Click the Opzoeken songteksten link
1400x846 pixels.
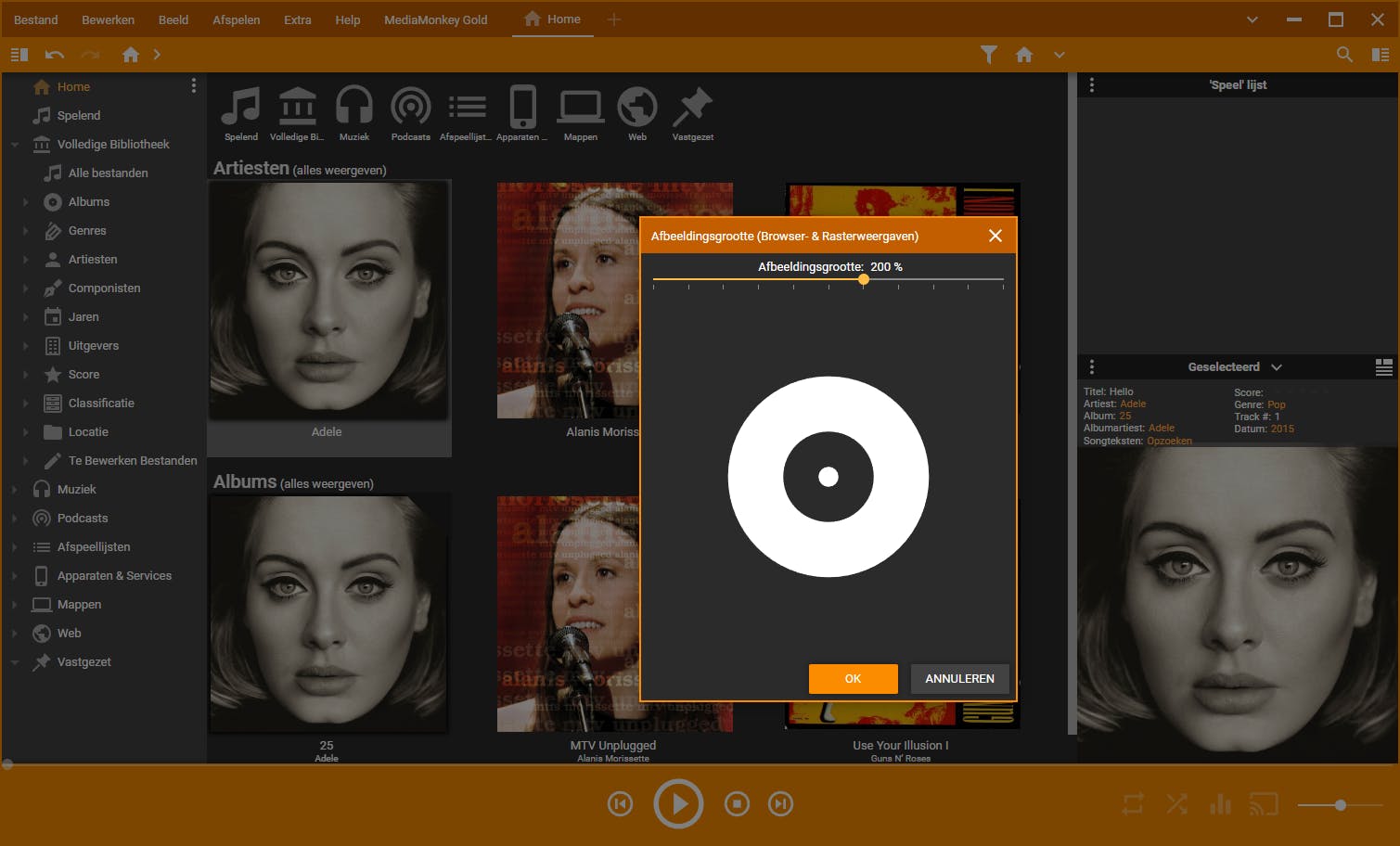click(1169, 441)
